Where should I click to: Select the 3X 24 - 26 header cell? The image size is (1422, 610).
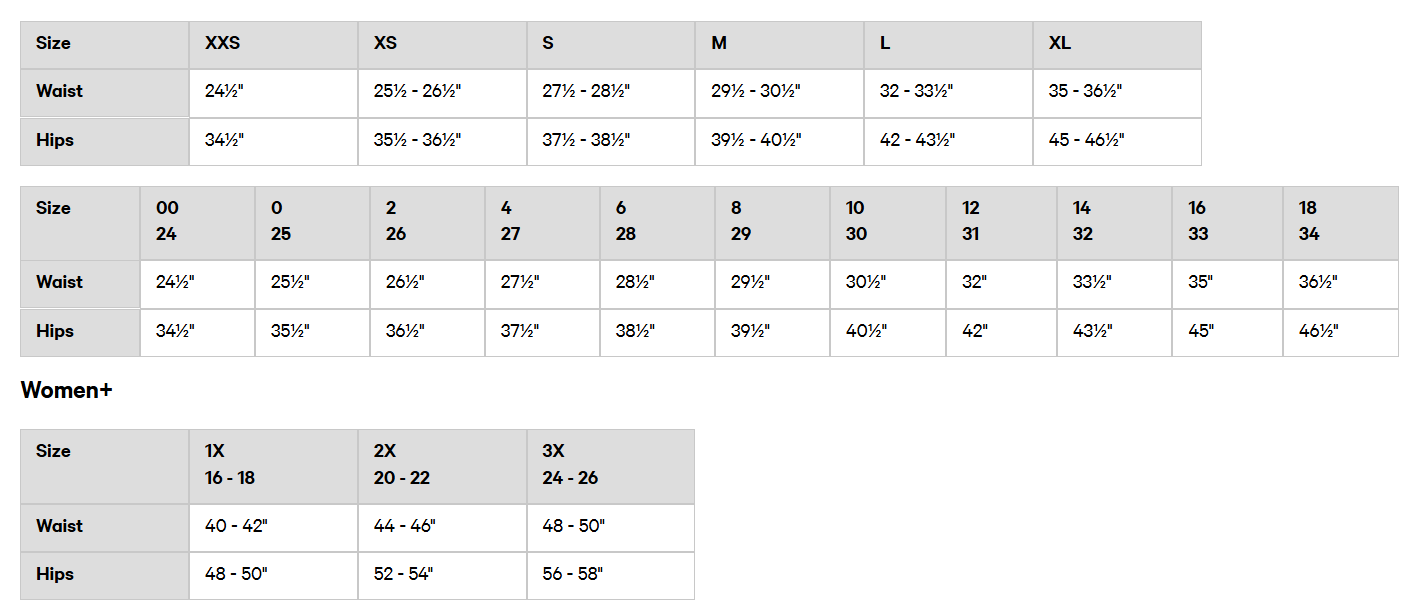tap(611, 466)
